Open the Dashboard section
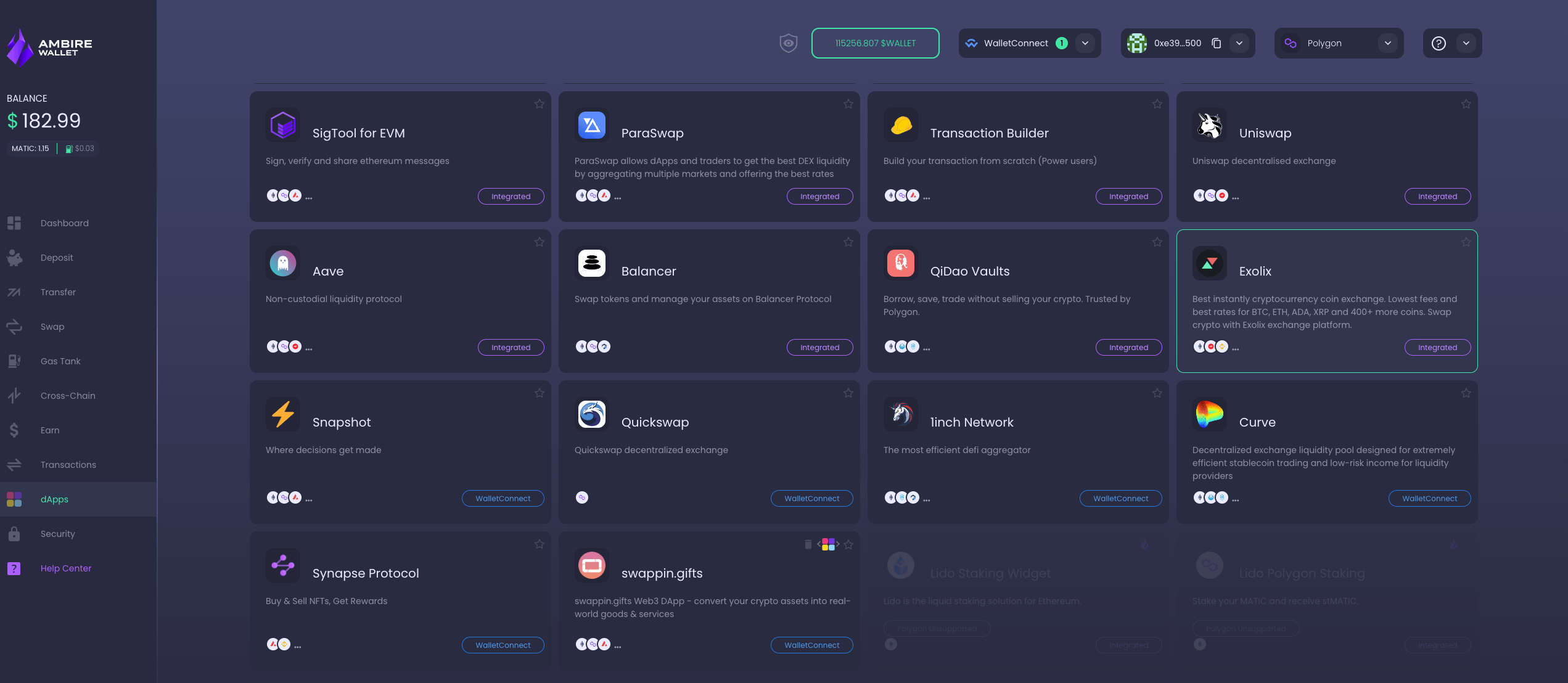Screen dimensions: 1568x683 (64, 223)
